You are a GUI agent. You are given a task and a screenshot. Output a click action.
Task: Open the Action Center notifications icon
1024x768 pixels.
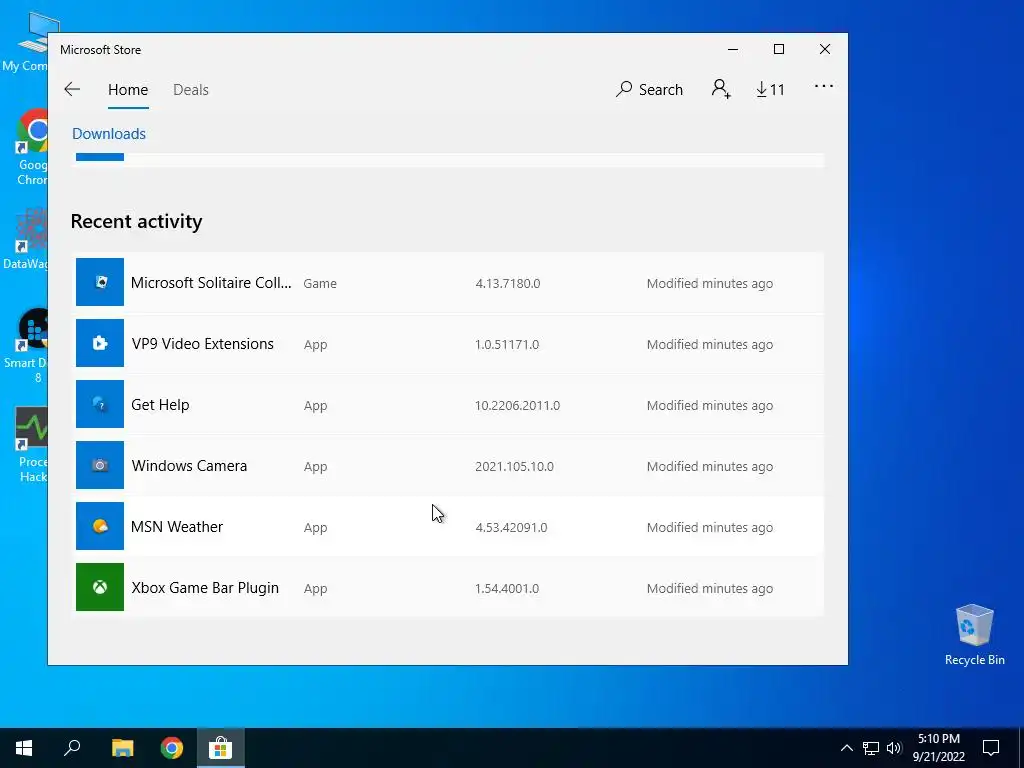(x=991, y=748)
